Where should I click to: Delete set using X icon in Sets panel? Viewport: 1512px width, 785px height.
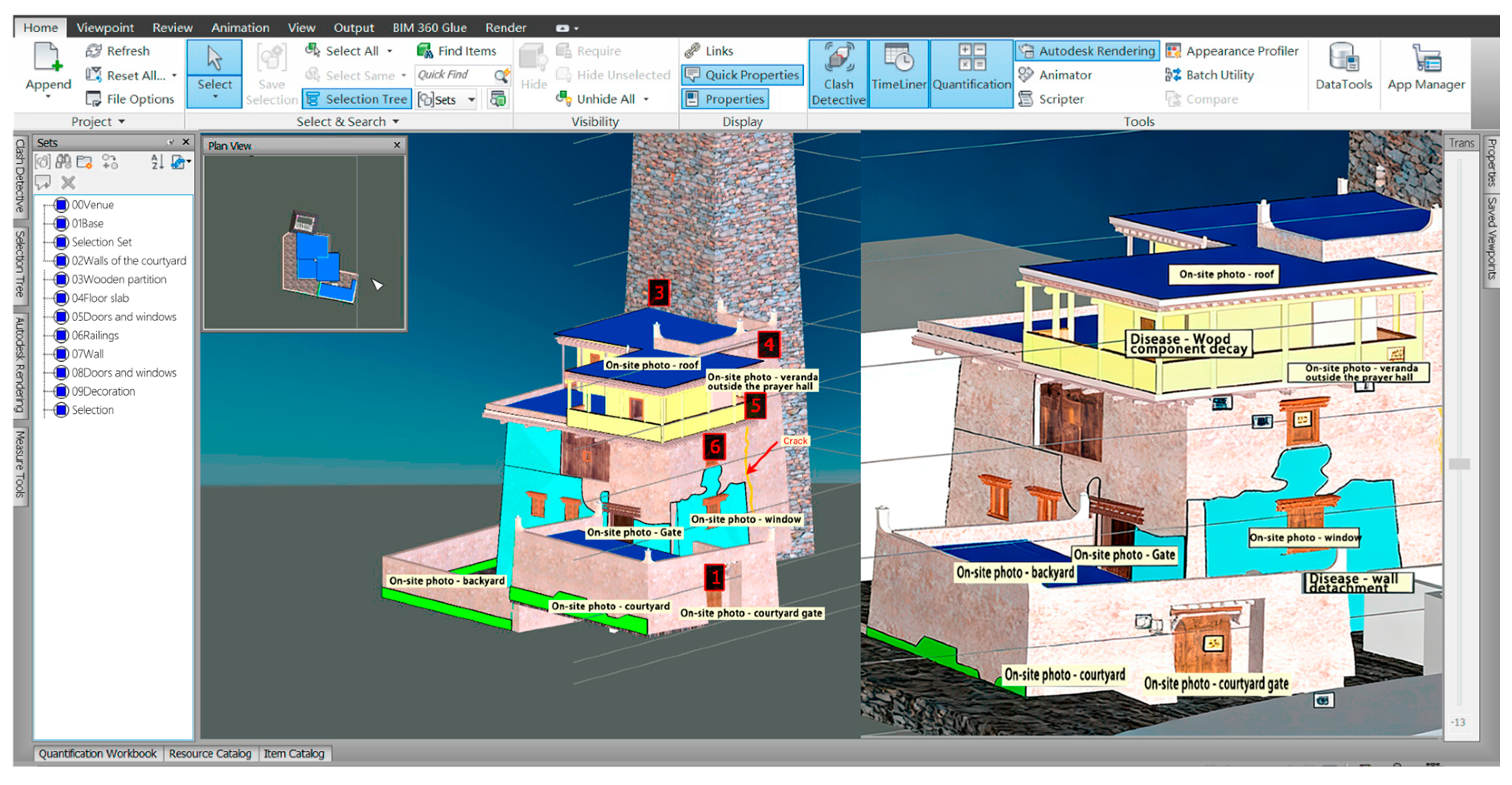(68, 182)
